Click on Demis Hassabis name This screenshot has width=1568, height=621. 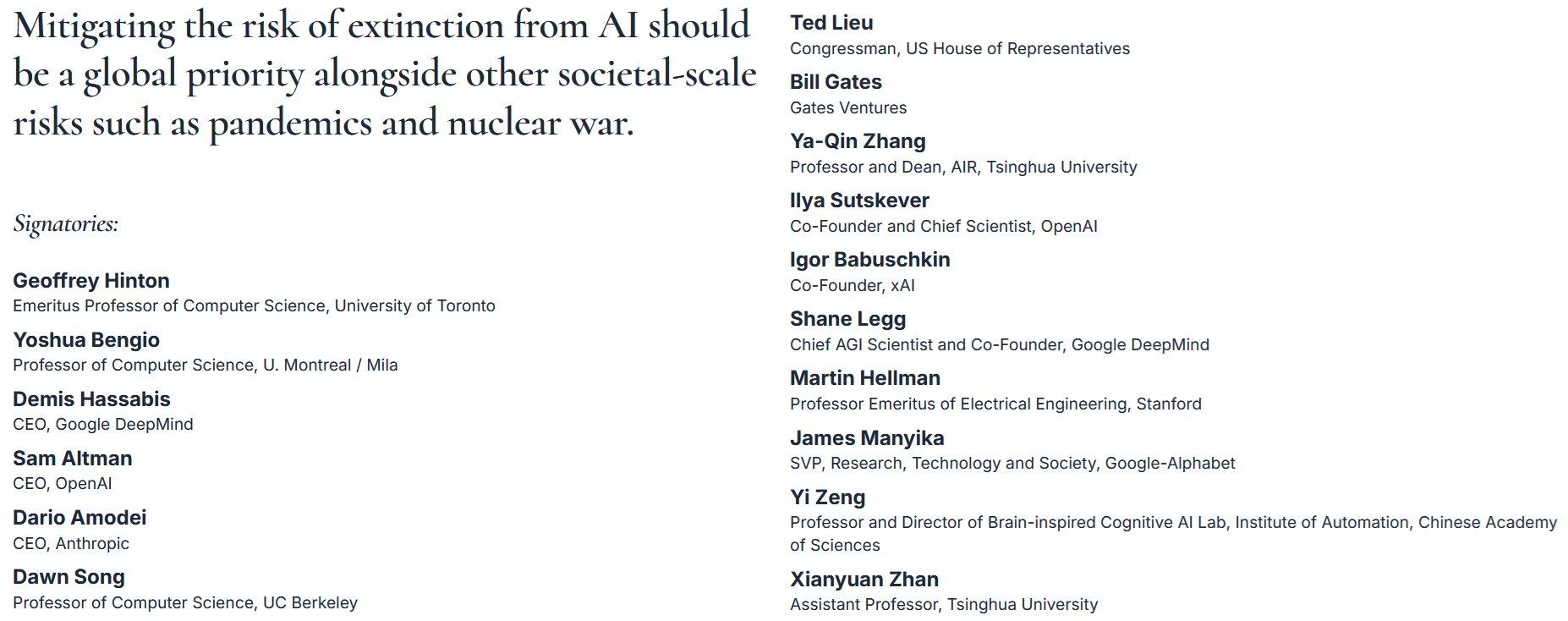(x=91, y=398)
